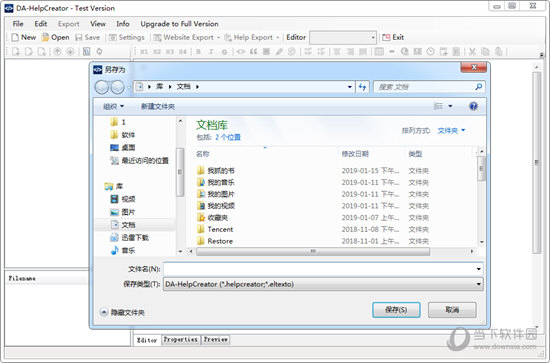Click the search documents field

[429, 87]
